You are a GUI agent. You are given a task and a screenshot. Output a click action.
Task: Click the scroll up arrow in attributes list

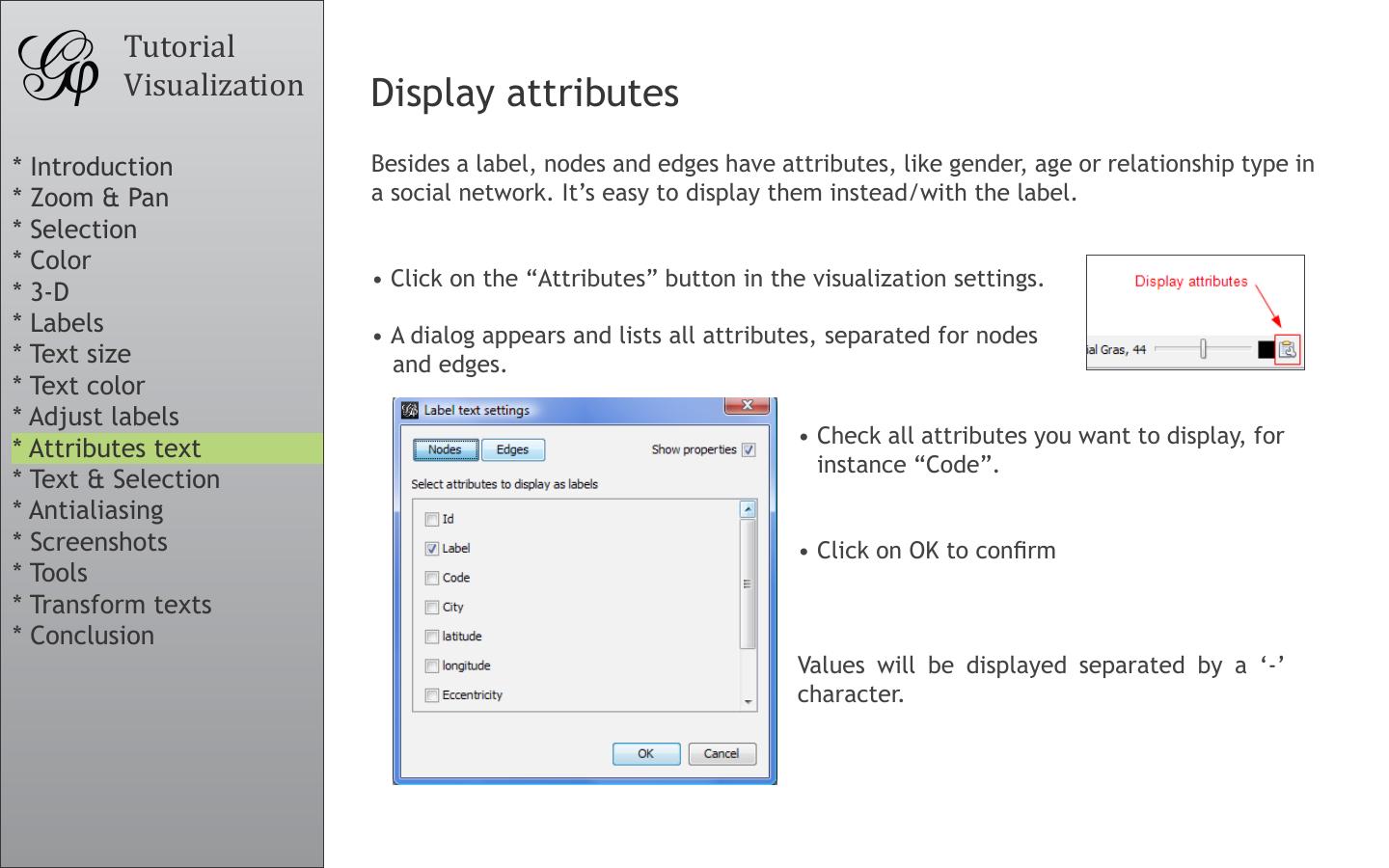pos(748,509)
